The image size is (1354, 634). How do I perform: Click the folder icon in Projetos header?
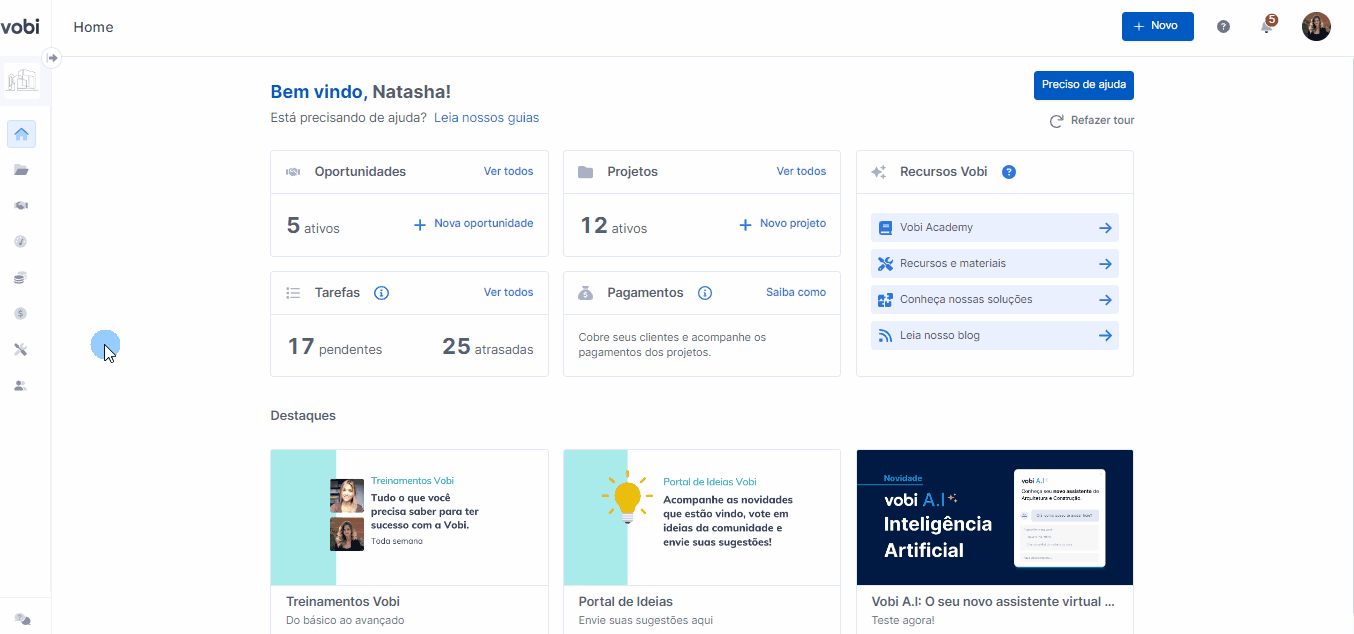coord(586,172)
